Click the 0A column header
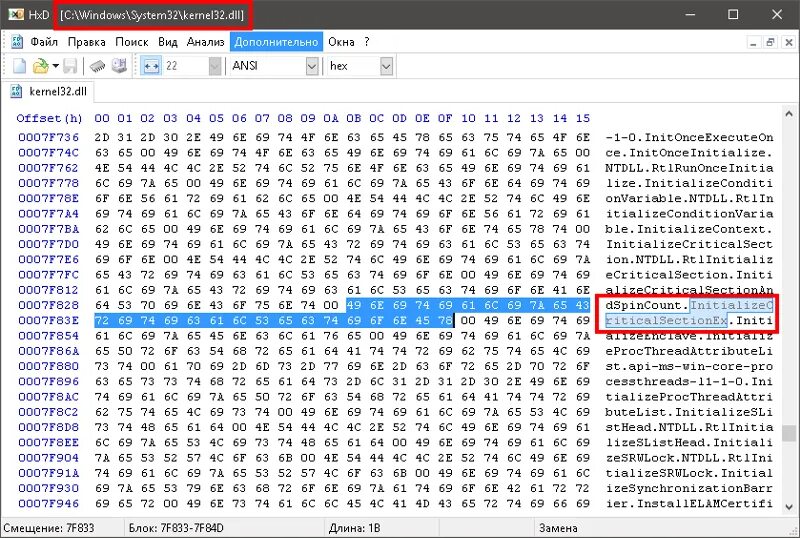Viewport: 800px width, 538px height. point(331,118)
